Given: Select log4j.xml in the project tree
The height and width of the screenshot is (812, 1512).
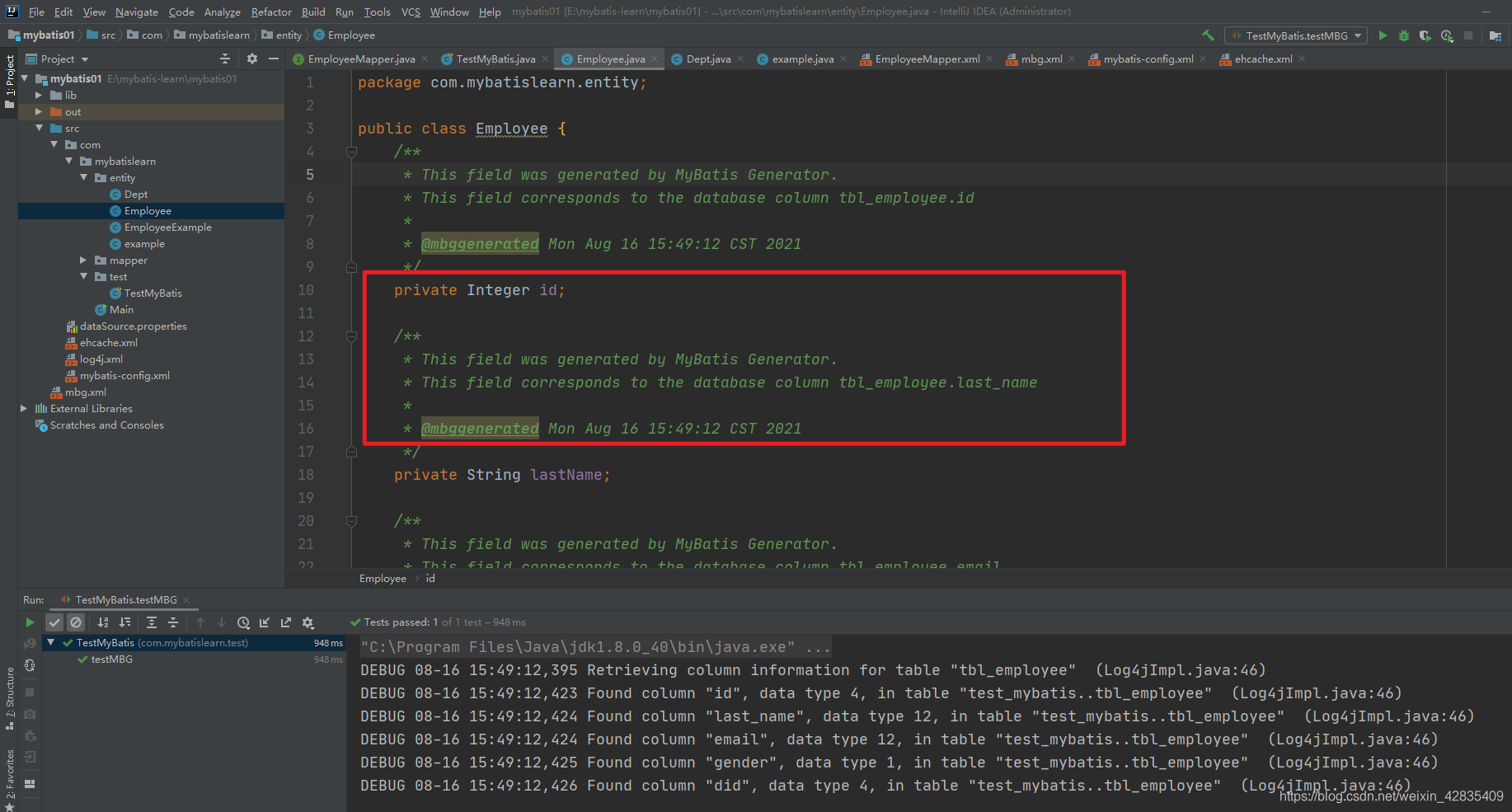Looking at the screenshot, I should (x=101, y=359).
